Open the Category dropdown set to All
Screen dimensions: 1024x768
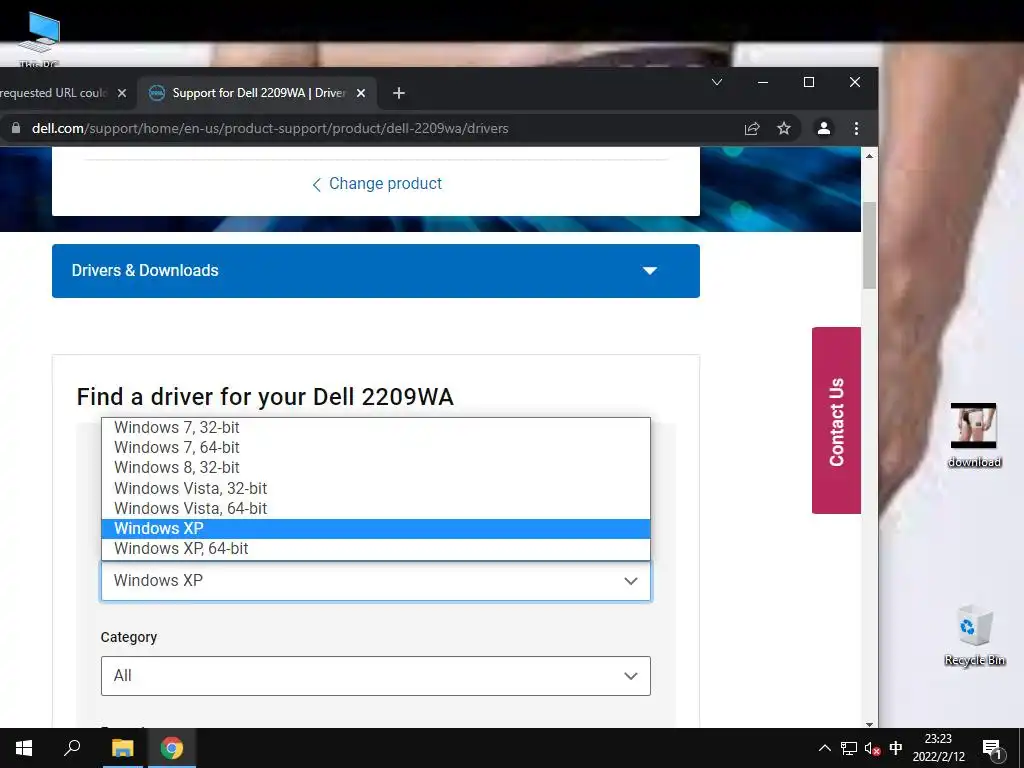(376, 676)
